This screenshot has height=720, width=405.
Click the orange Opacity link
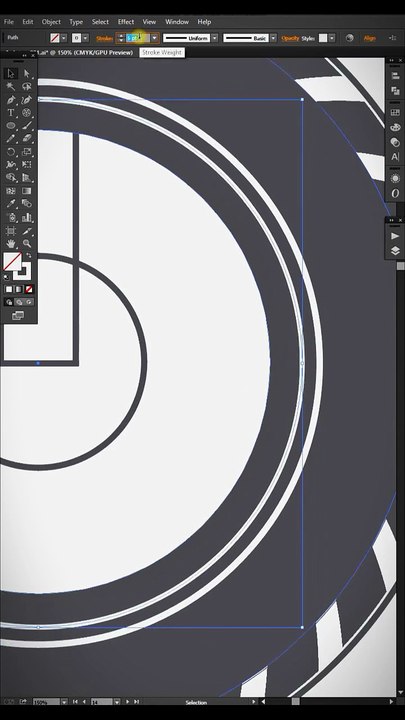[x=290, y=39]
